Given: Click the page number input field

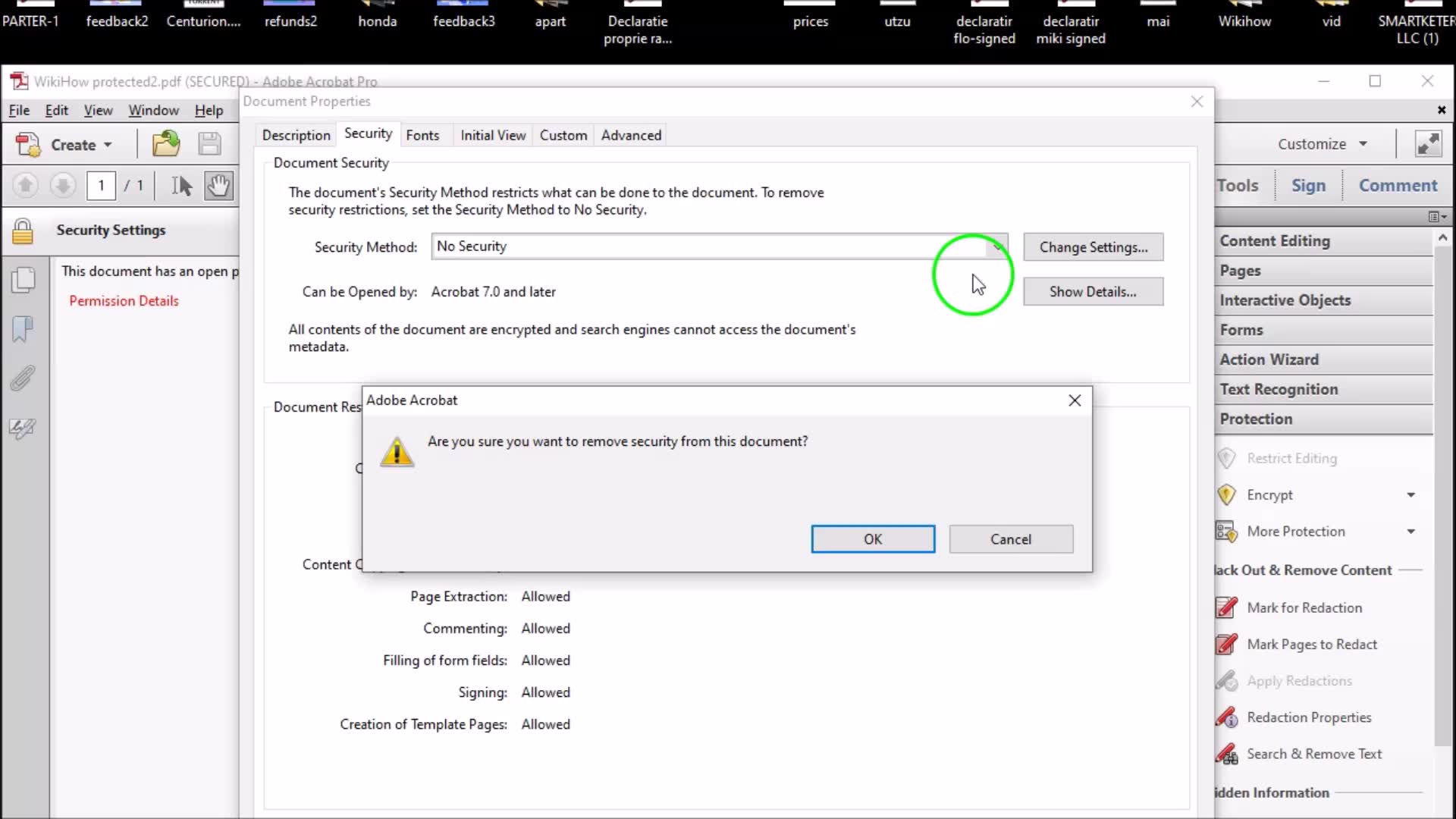Looking at the screenshot, I should point(101,186).
